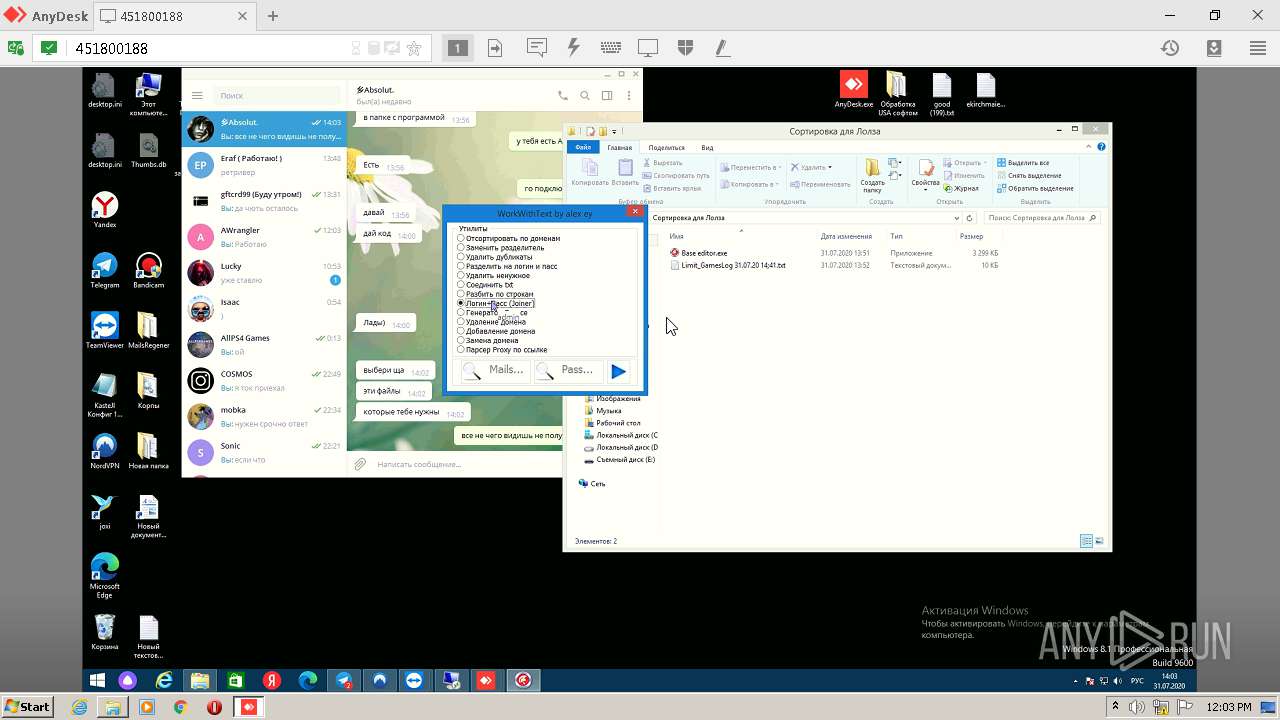This screenshot has height=720, width=1280.
Task: Search within Telegram chat magnifier icon
Action: click(586, 96)
